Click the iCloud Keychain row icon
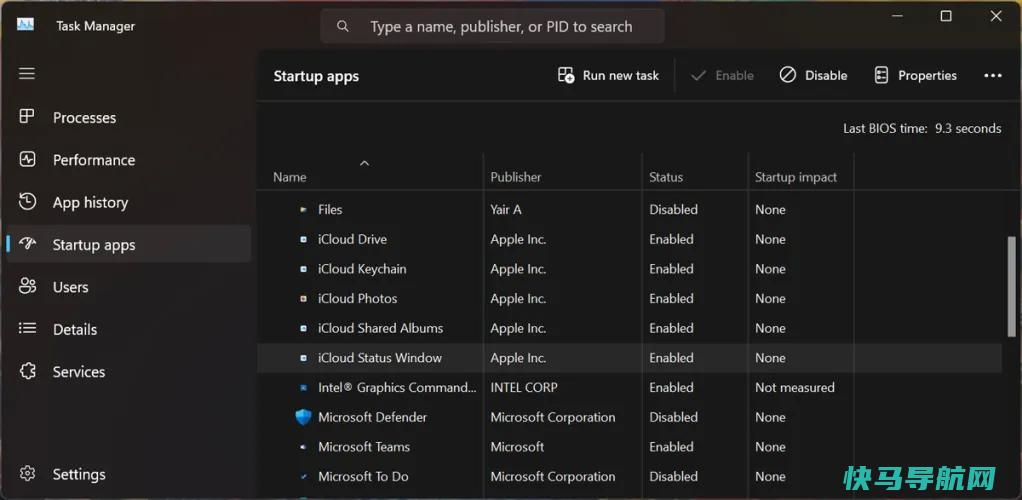The image size is (1022, 500). click(x=303, y=269)
